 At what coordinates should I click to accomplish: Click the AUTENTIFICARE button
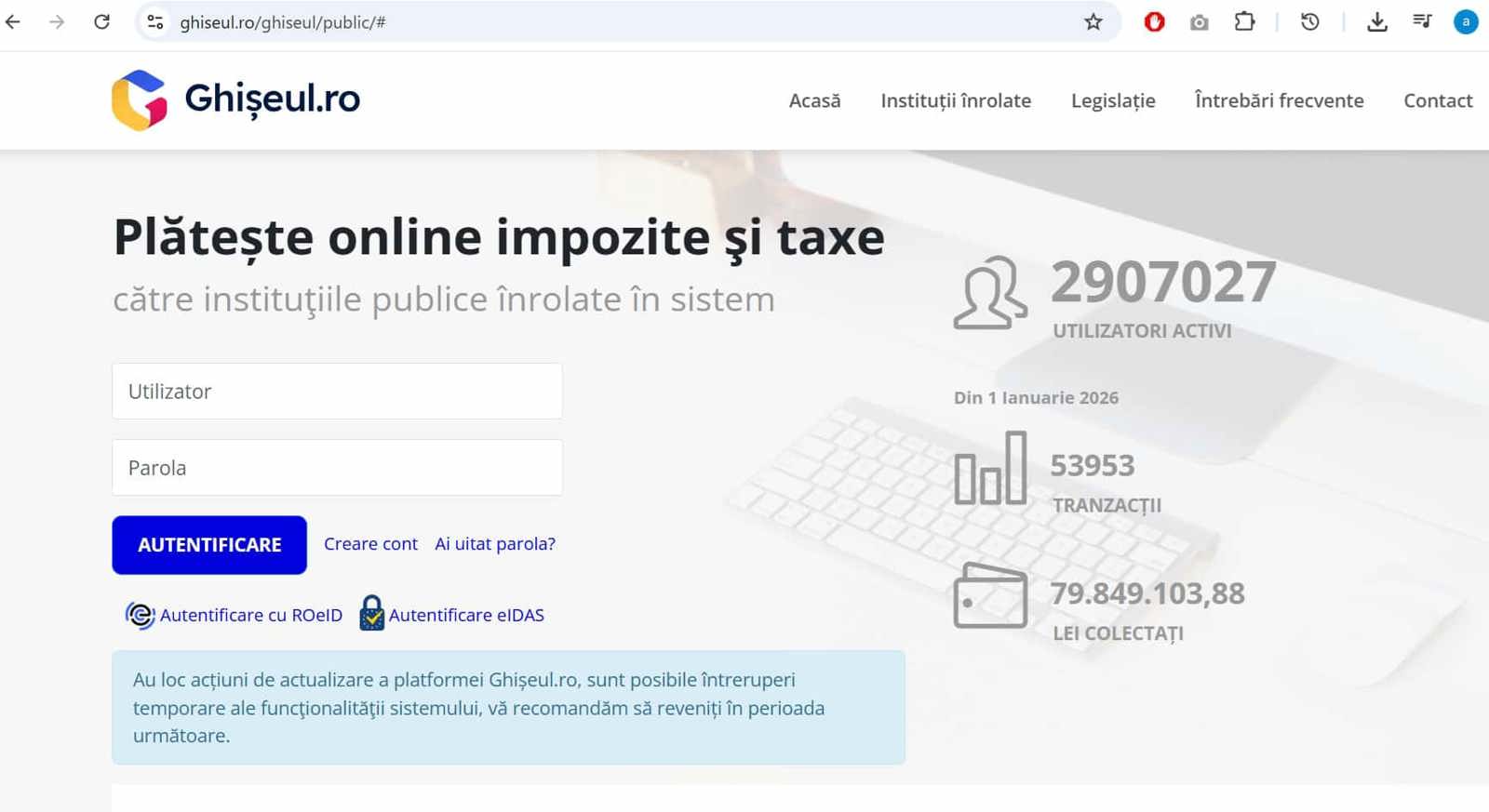tap(209, 545)
